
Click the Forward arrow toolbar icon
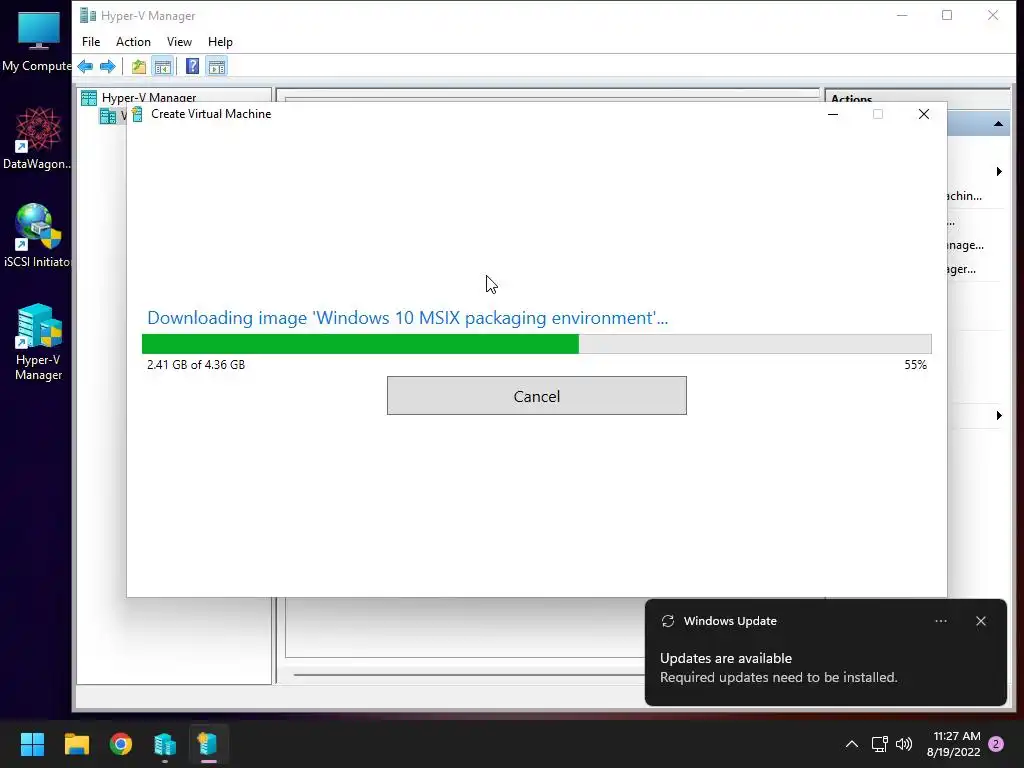coord(108,67)
